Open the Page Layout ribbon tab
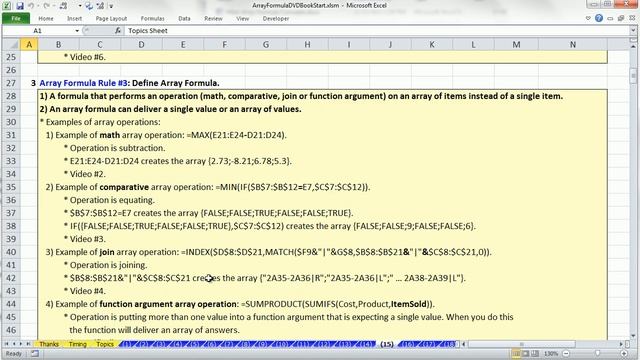This screenshot has width=640, height=360. tap(111, 18)
